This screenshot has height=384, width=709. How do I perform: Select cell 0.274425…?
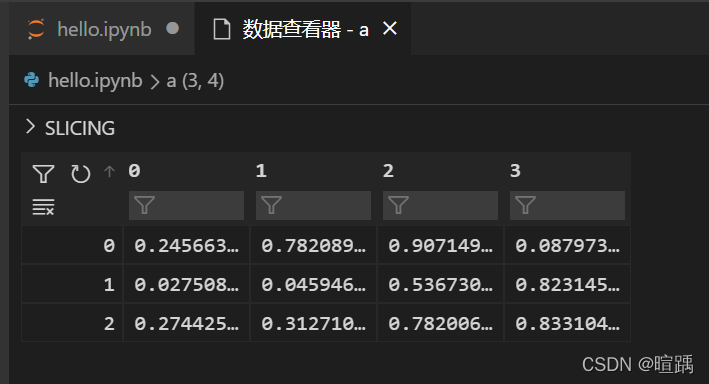tap(186, 323)
